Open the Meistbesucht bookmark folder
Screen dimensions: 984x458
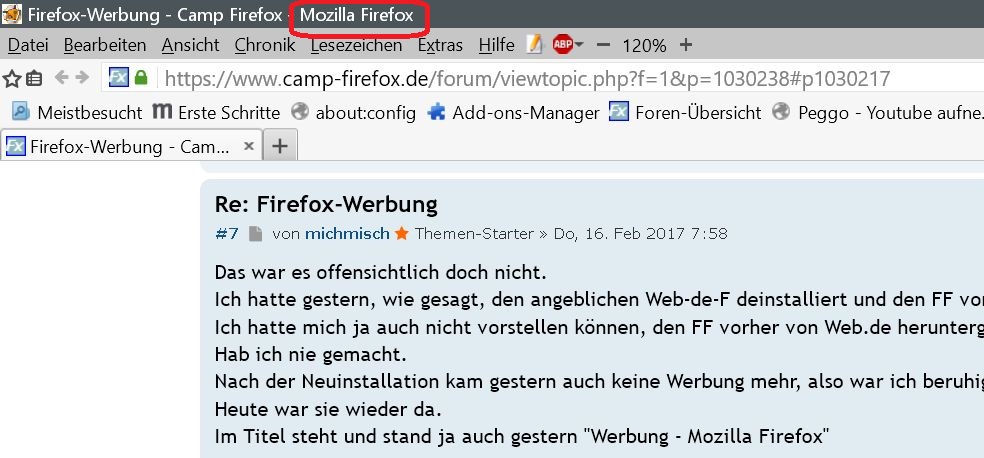click(x=77, y=112)
